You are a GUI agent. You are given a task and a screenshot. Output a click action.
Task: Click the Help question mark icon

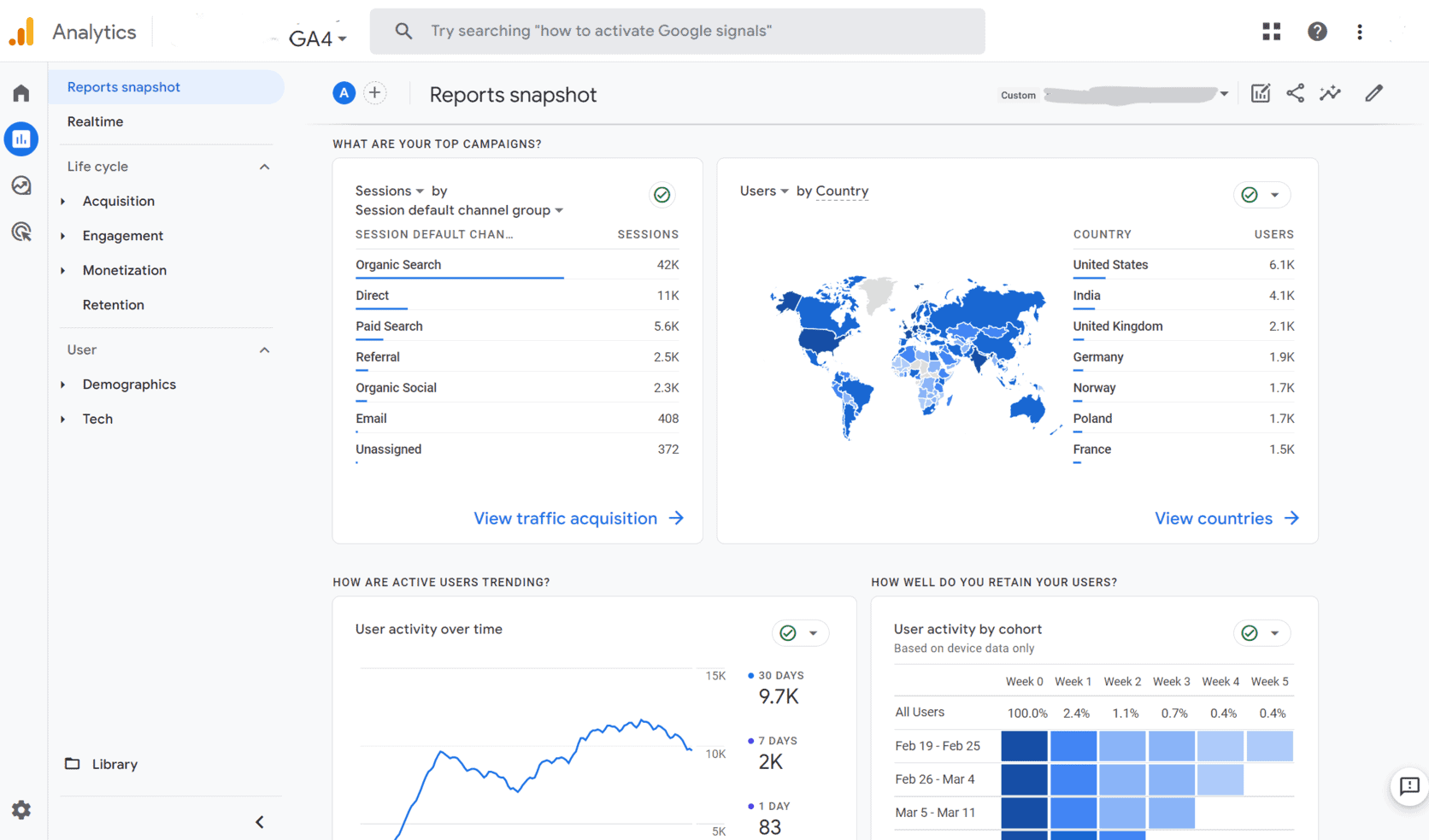[x=1317, y=32]
